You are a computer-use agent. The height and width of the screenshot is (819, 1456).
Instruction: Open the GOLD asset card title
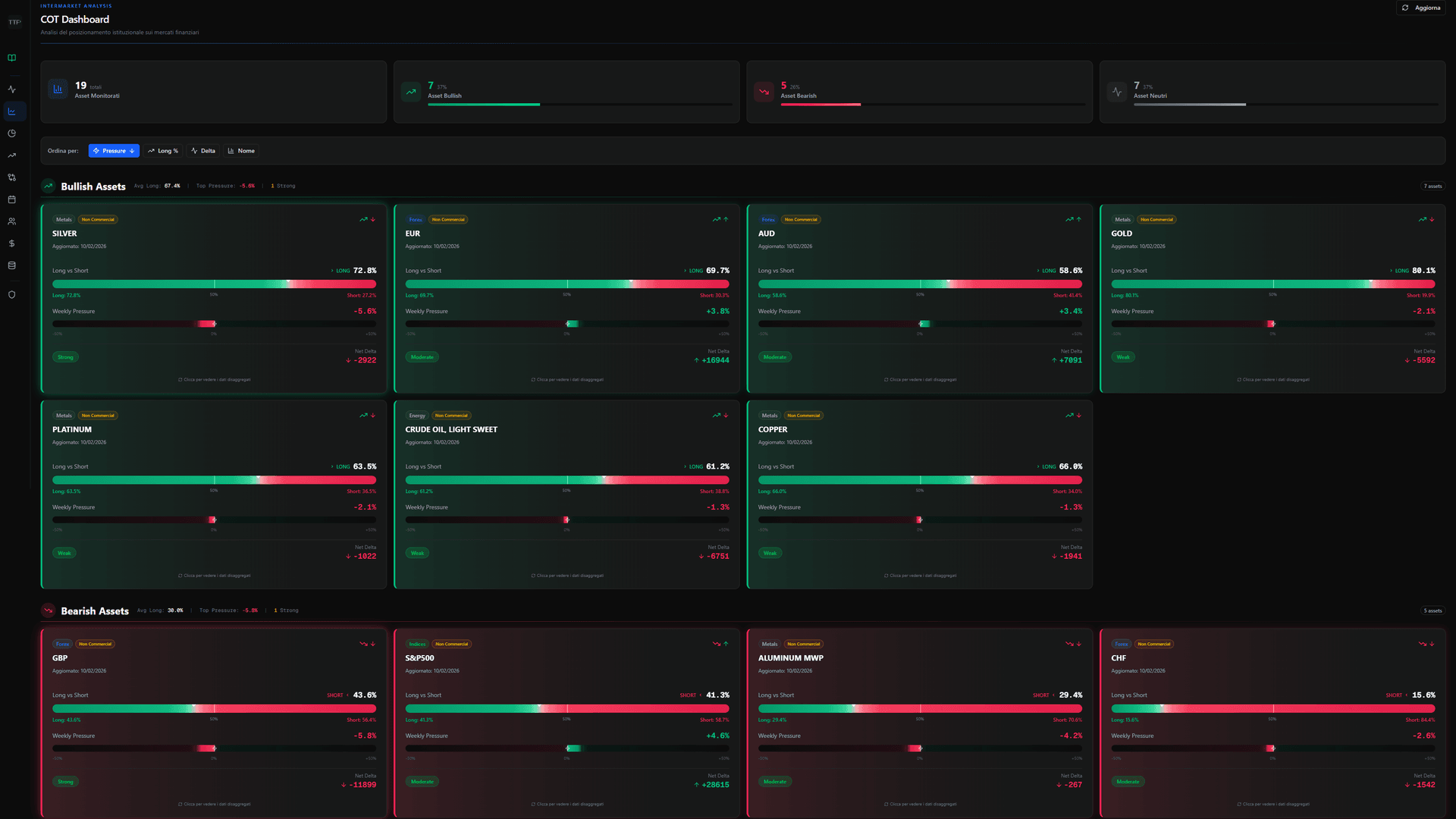click(x=1121, y=234)
